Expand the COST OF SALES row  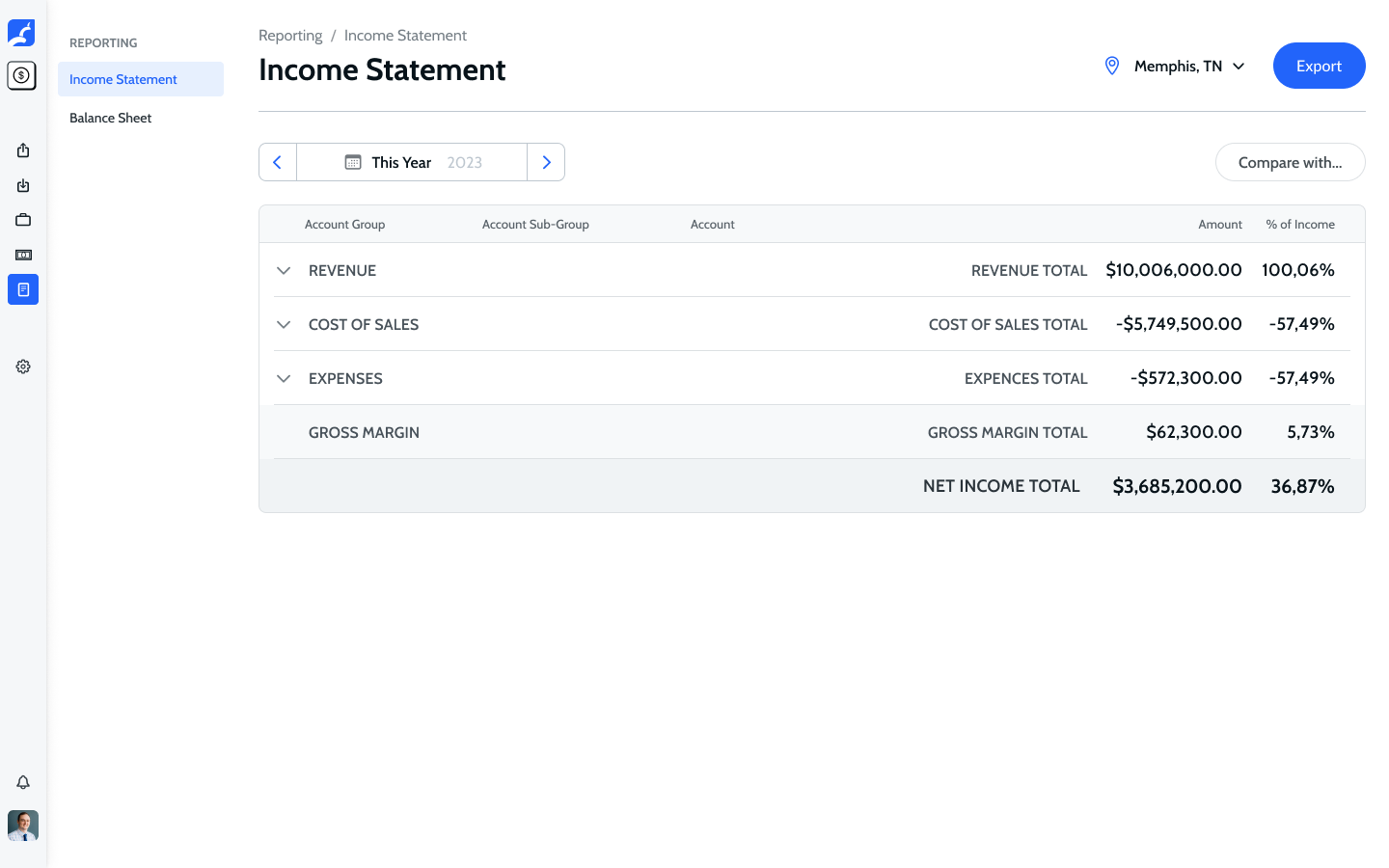click(x=284, y=324)
